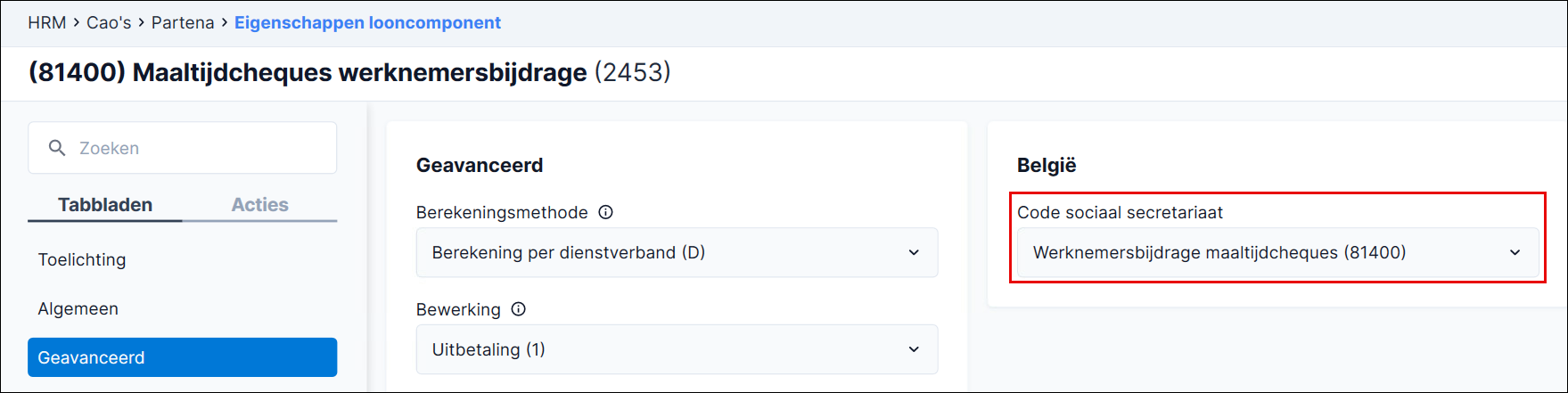The image size is (1568, 393).
Task: Focus the Zoeken search field
Action: point(182,148)
